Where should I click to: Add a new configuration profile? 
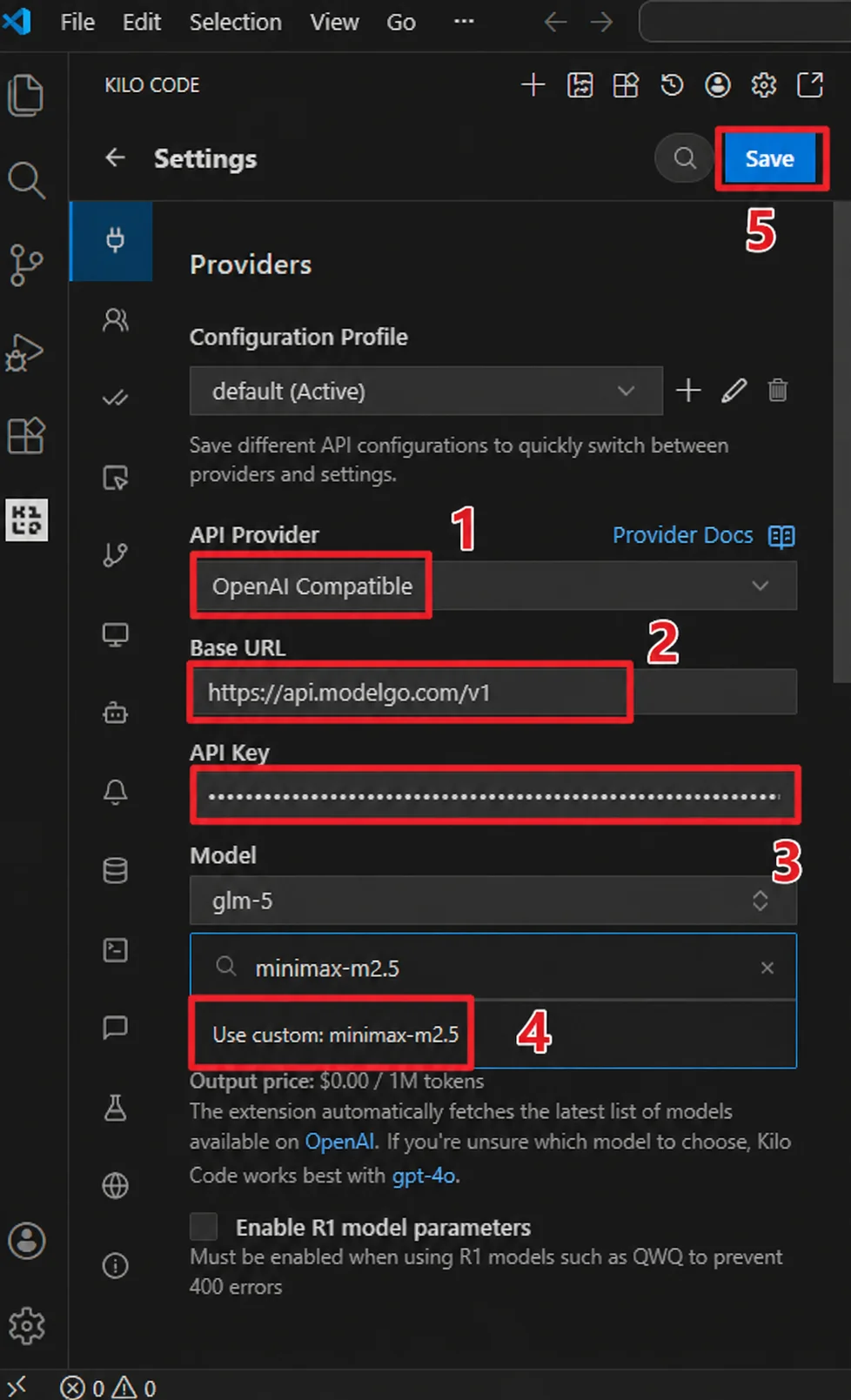click(688, 390)
